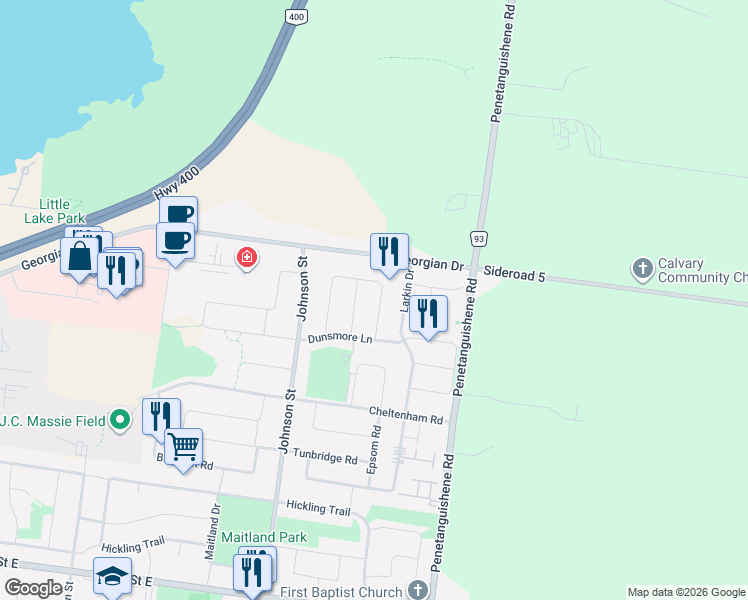Open restaurant marker at Georgian Dr and Larkin Dr
Viewport: 748px width, 600px height.
(389, 255)
